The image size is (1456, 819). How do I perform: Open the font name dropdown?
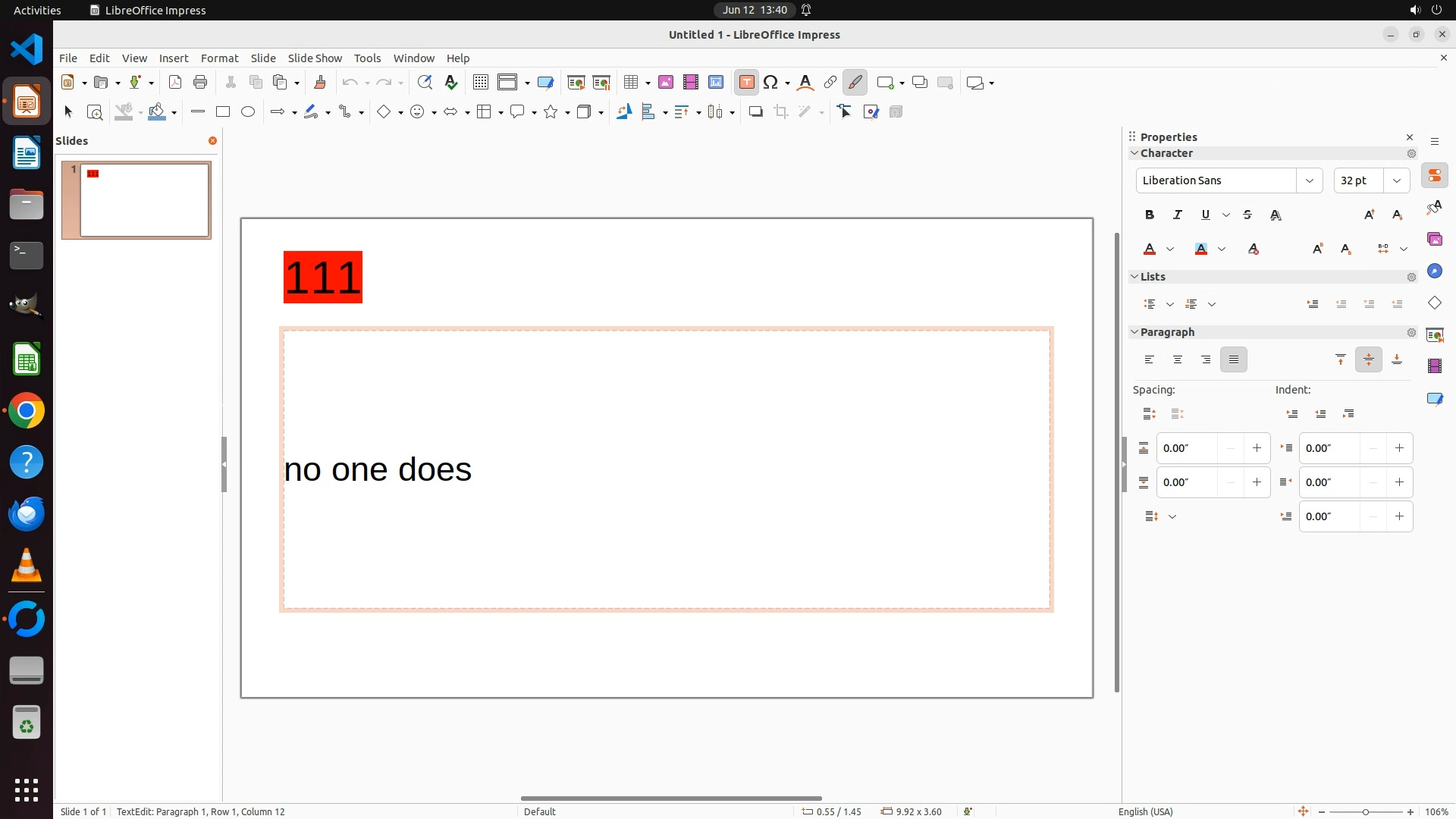[x=1309, y=180]
